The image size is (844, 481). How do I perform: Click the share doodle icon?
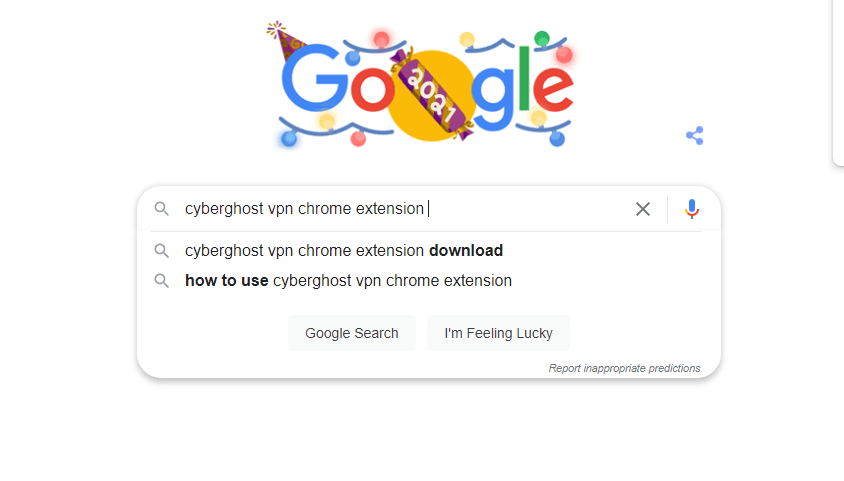pos(695,135)
